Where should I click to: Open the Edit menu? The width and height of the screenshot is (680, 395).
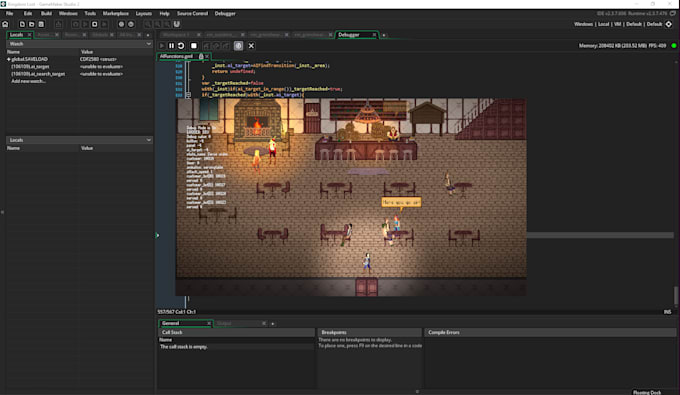coord(28,13)
